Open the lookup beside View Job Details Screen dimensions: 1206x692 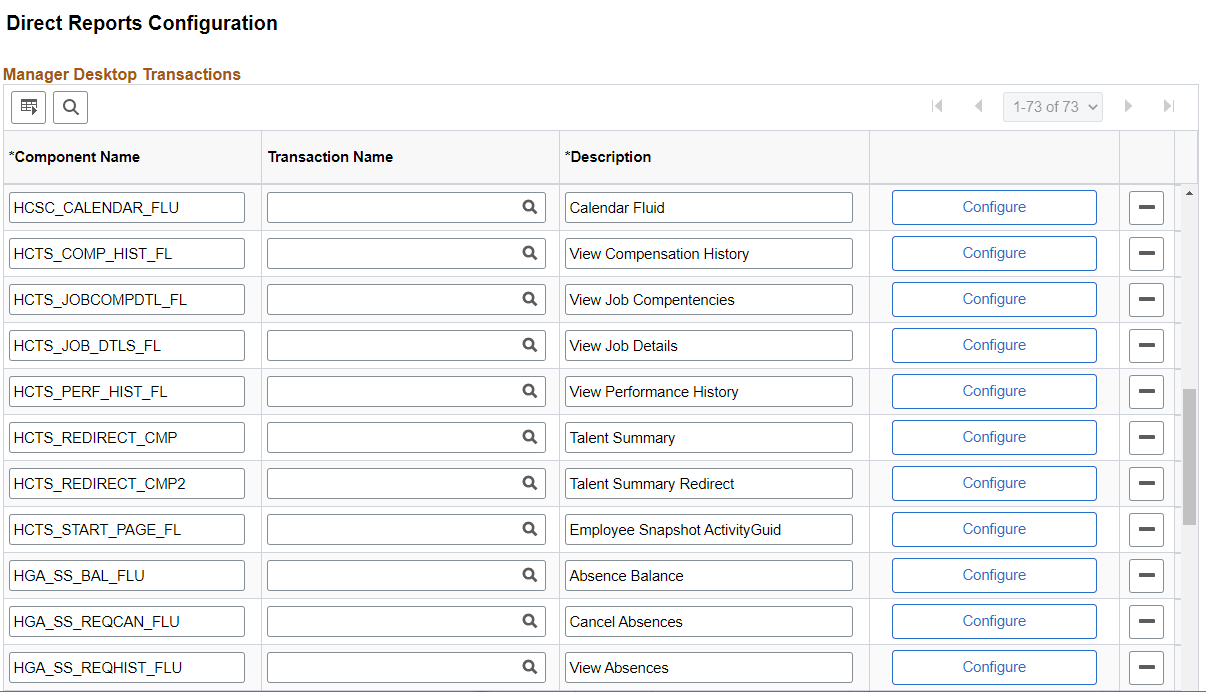click(x=530, y=345)
